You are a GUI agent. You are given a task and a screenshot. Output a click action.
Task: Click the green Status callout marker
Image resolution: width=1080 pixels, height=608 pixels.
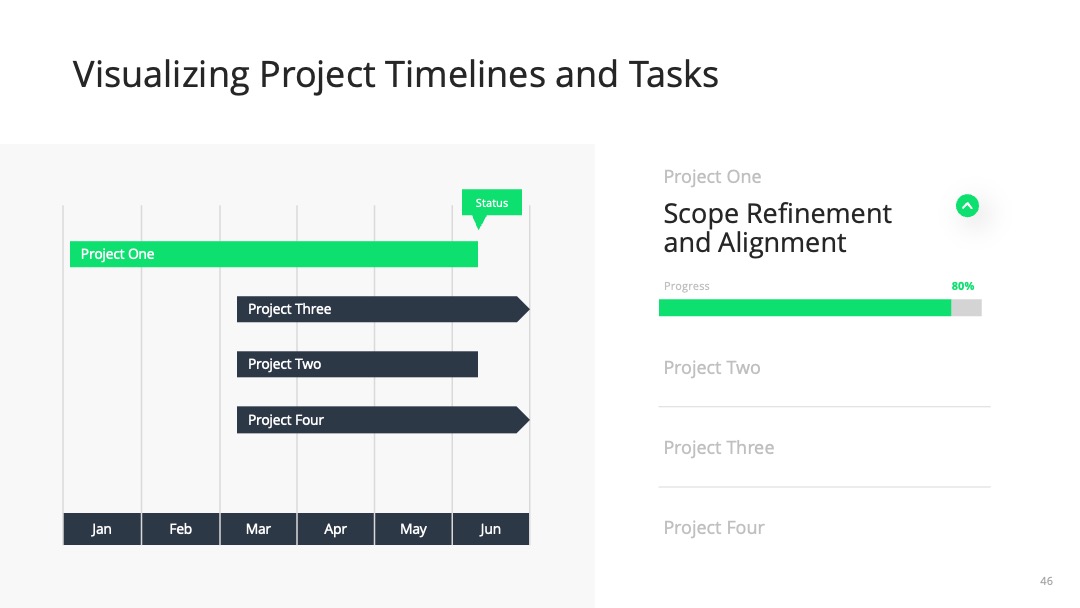tap(491, 203)
